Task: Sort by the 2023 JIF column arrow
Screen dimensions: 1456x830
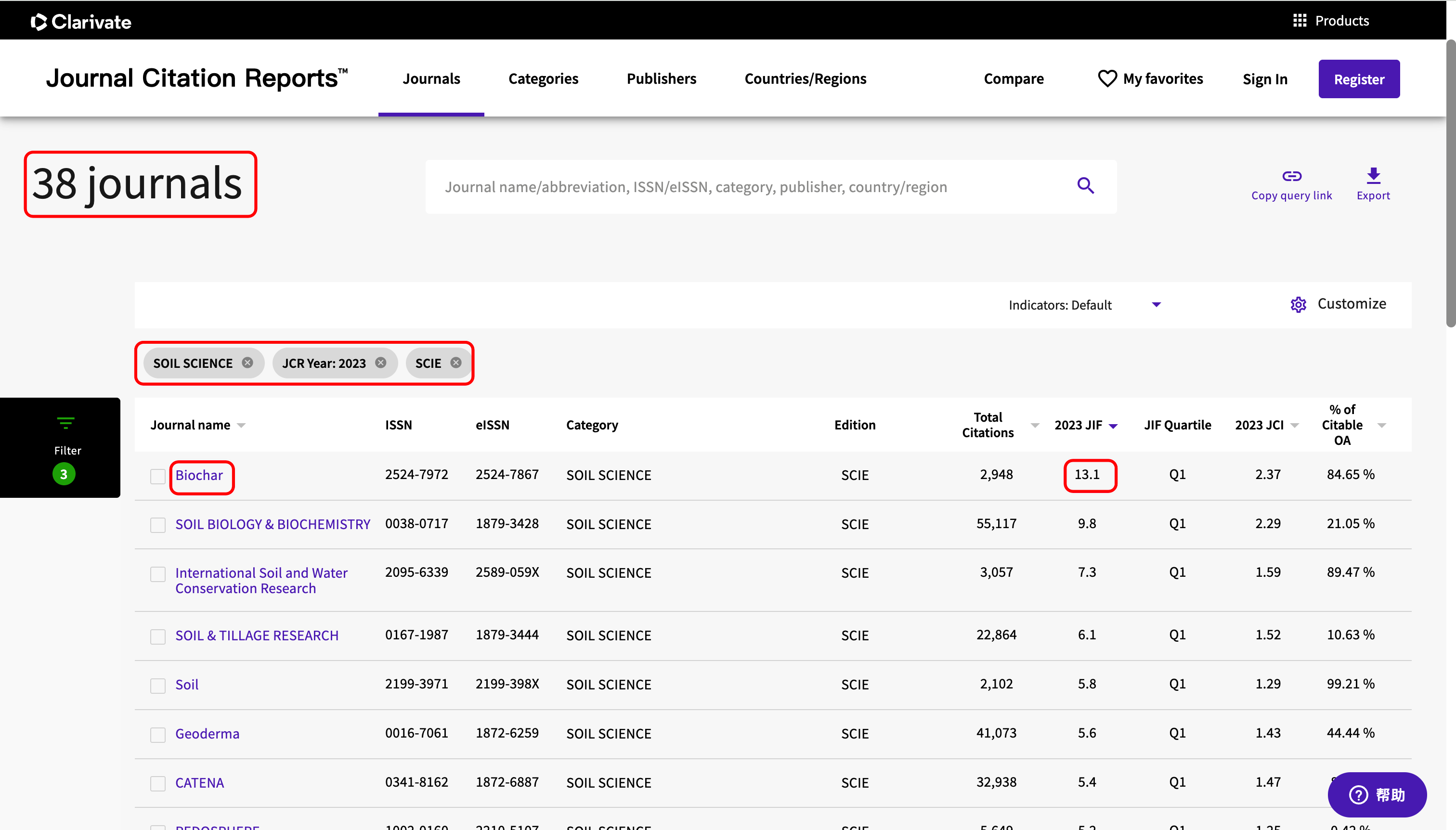Action: coord(1113,426)
